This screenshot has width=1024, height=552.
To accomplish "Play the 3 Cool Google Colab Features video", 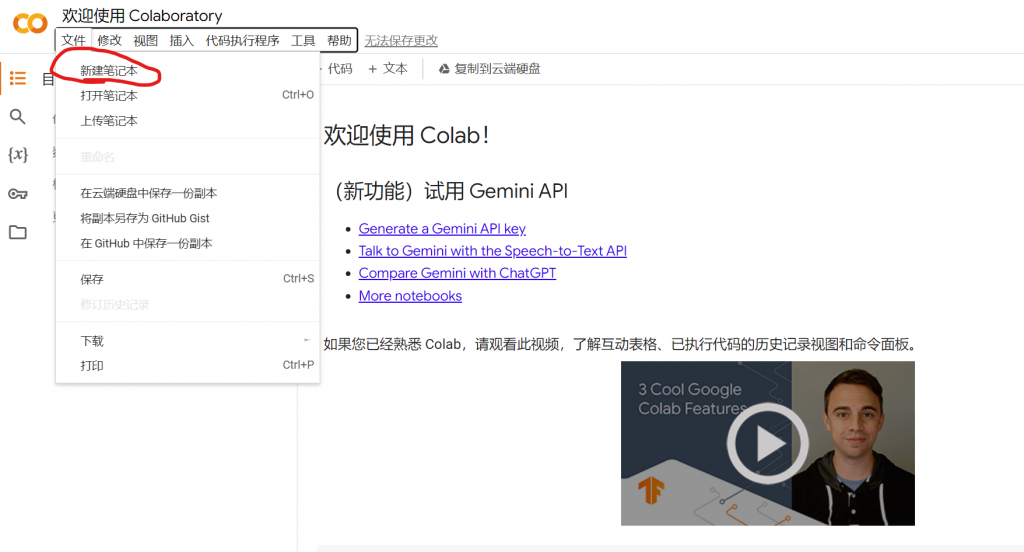I will click(767, 443).
